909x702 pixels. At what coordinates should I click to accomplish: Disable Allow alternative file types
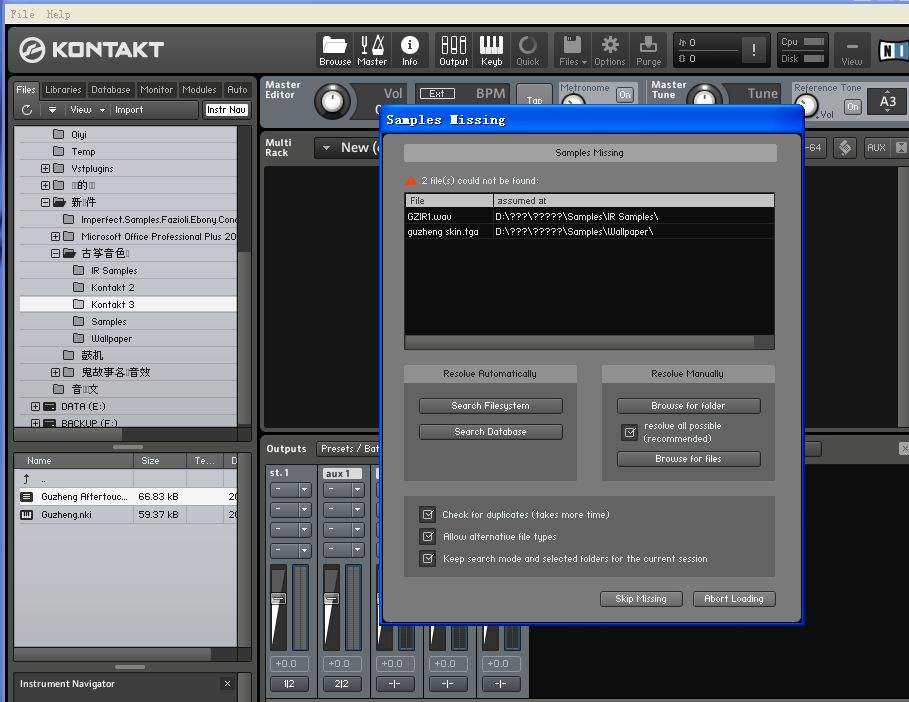(428, 534)
